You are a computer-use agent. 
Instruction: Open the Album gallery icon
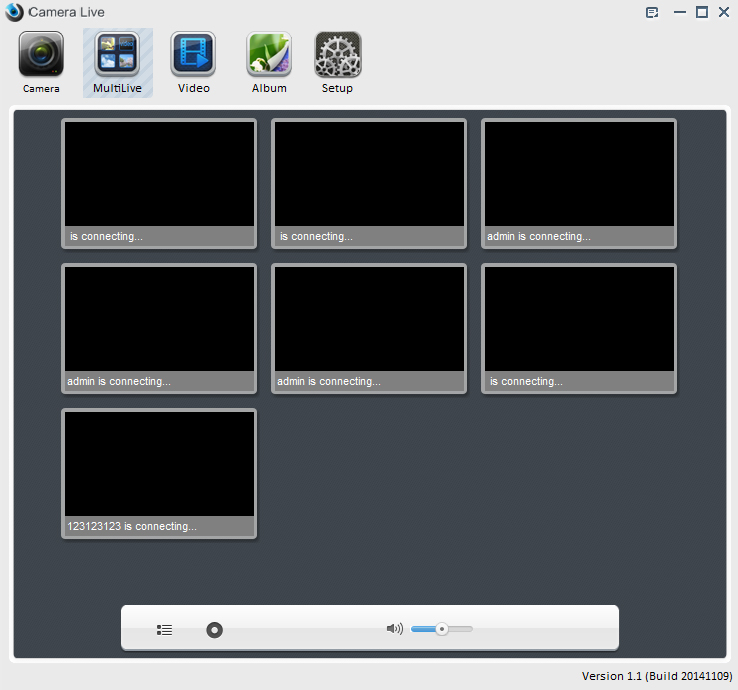(269, 55)
